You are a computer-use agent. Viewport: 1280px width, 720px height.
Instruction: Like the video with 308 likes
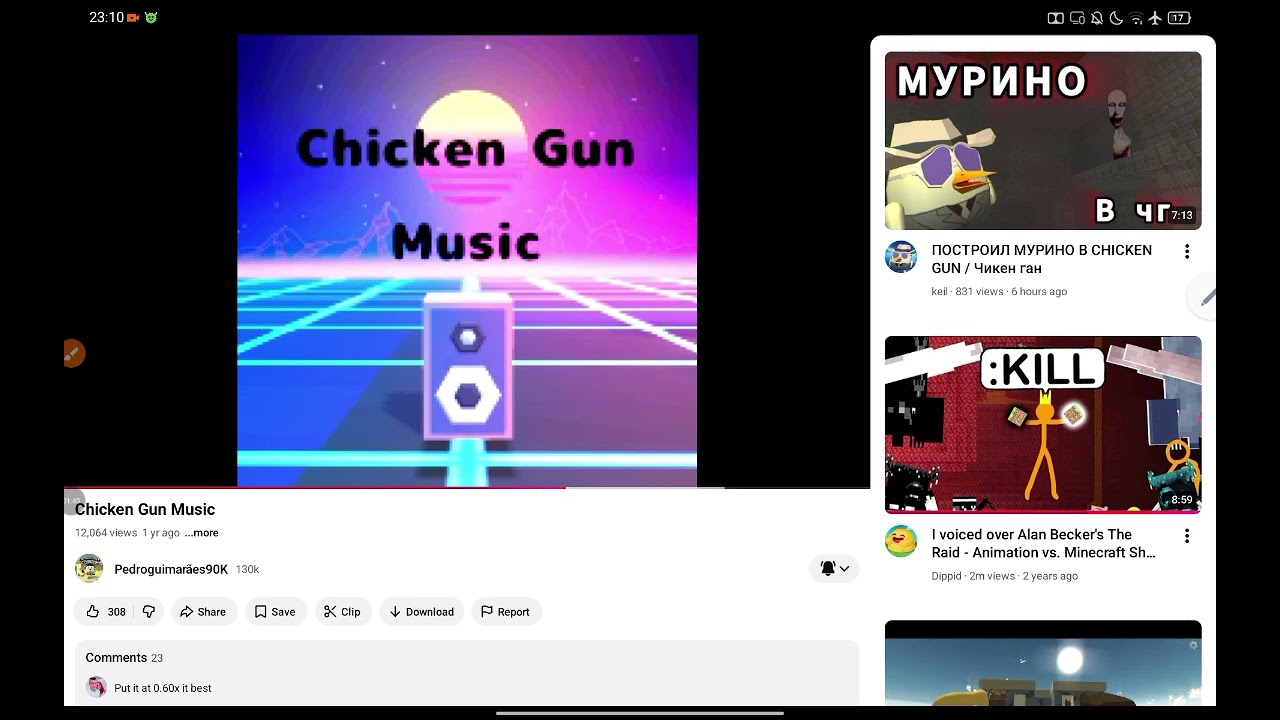[105, 612]
